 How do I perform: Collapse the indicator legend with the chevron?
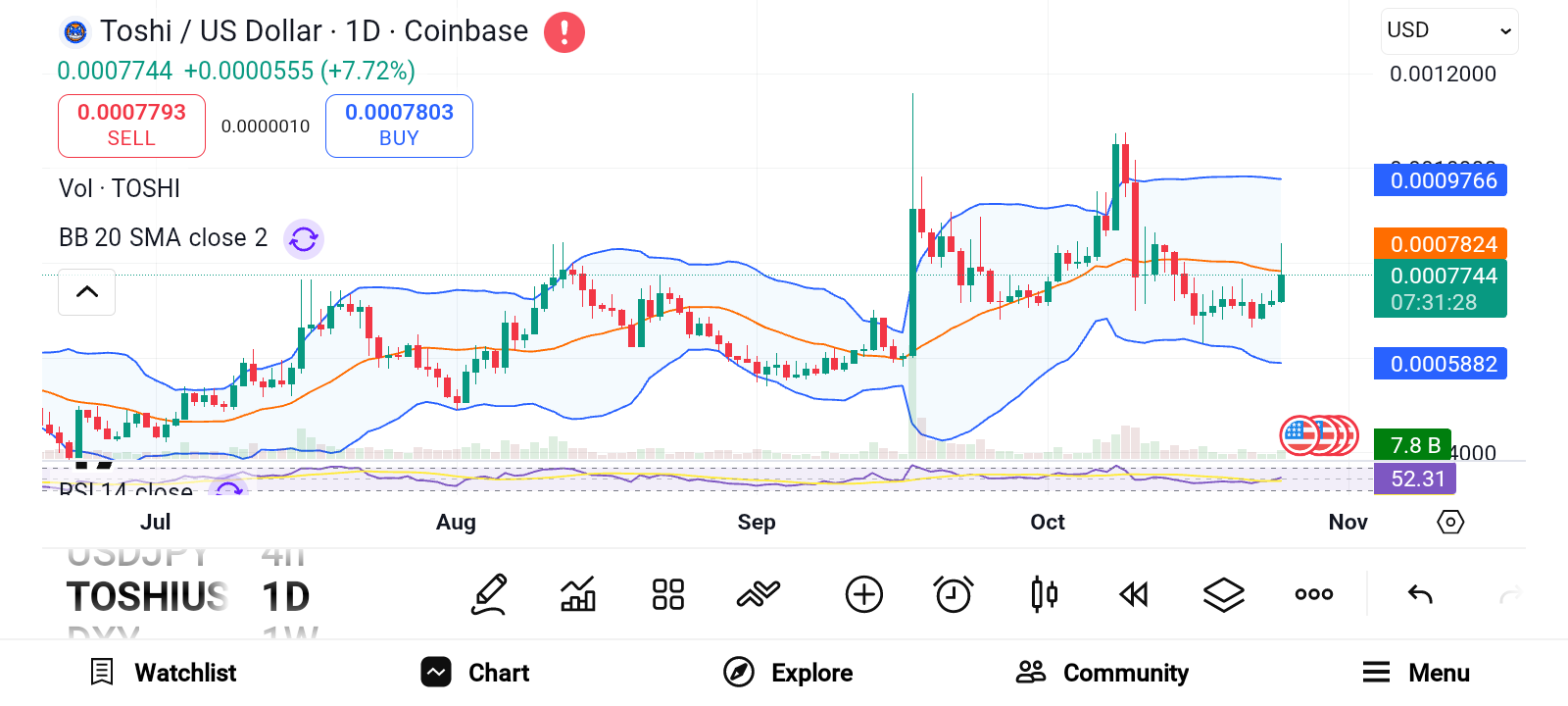(87, 292)
